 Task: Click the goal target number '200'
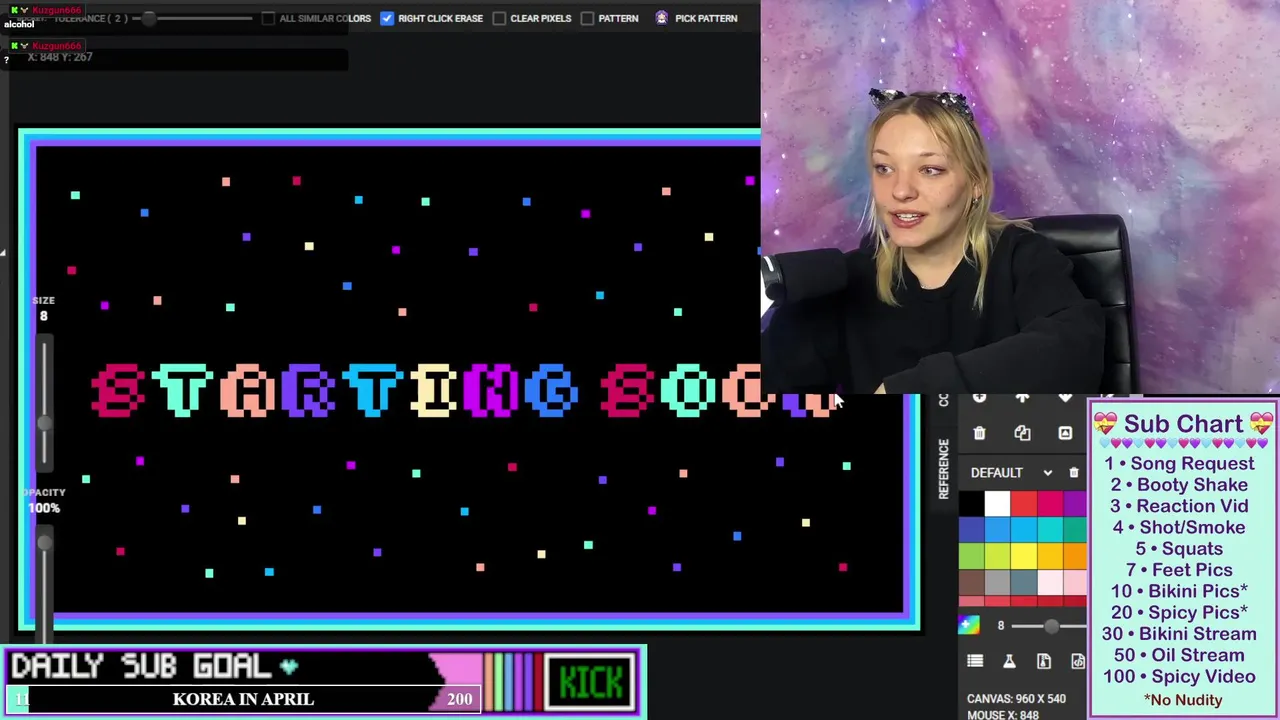(460, 699)
